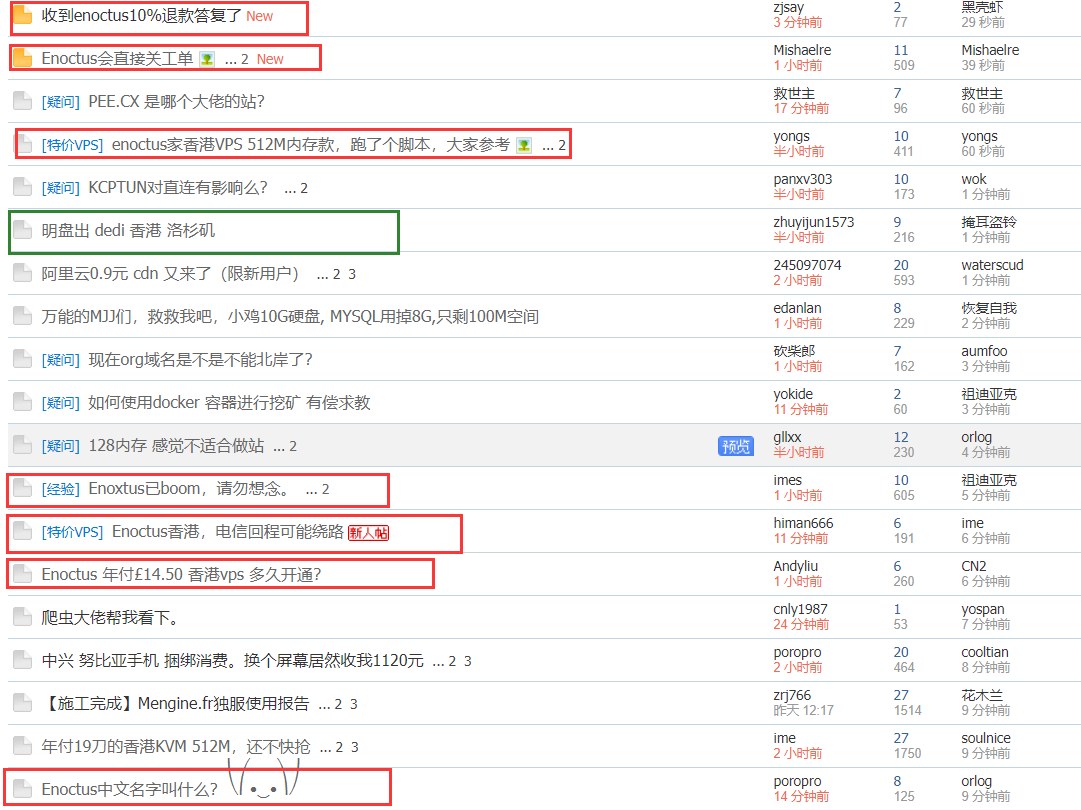Viewport: 1081px width, 810px height.
Task: Click folder icon of 收到enoctus10%退款答复了 thread
Action: coord(23,14)
